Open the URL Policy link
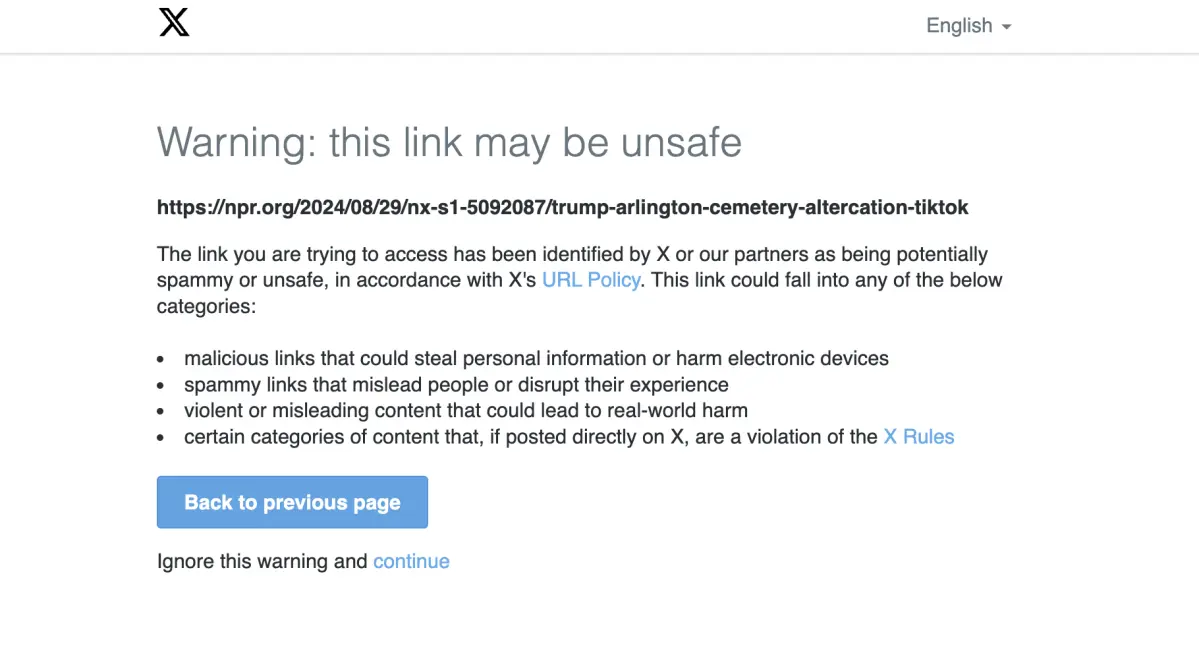Screen dimensions: 1199x659 point(590,280)
